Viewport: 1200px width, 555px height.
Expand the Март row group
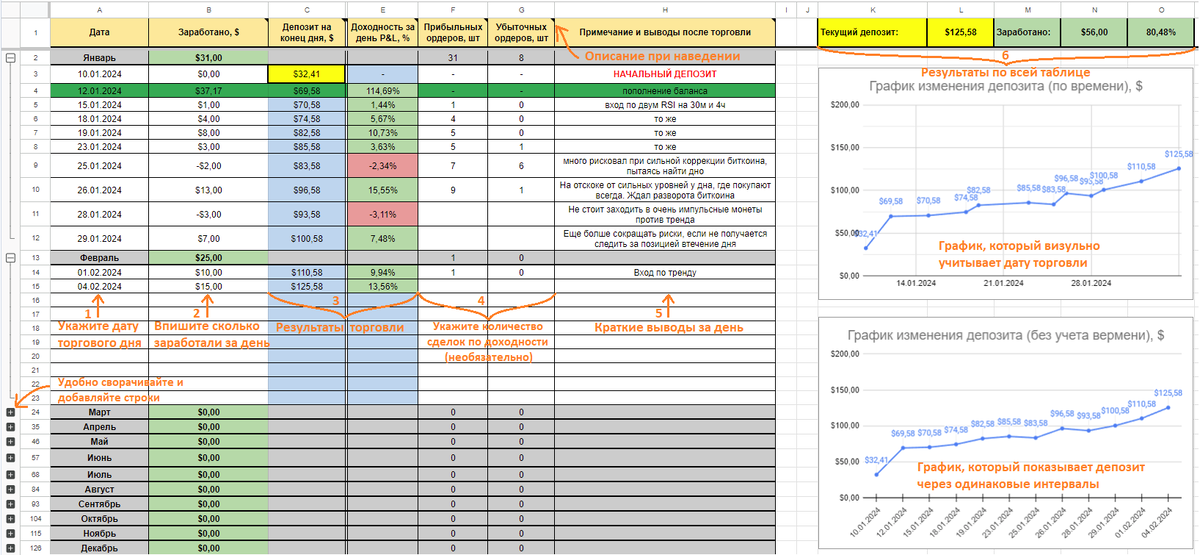(10, 411)
